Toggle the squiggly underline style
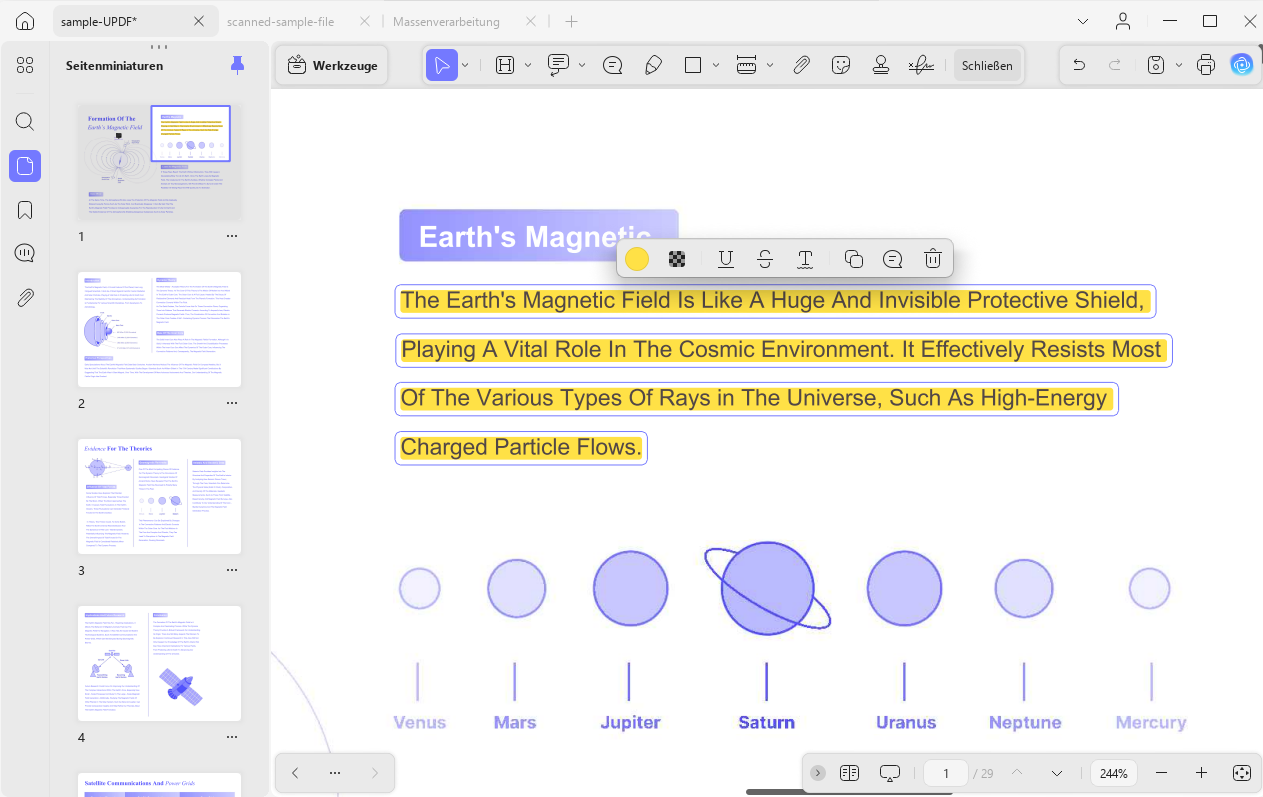This screenshot has height=797, width=1263. tap(805, 259)
